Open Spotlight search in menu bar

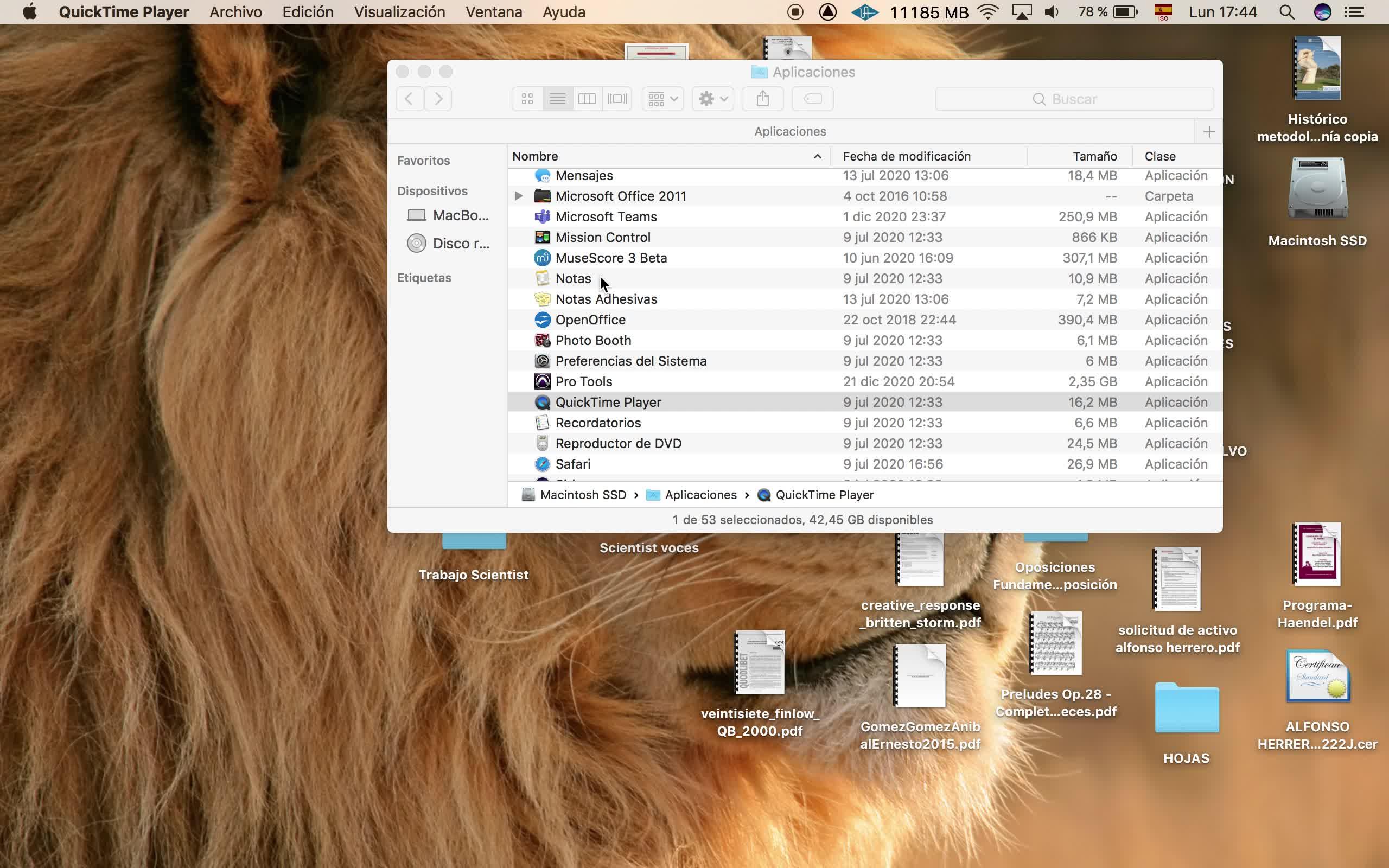click(1286, 12)
